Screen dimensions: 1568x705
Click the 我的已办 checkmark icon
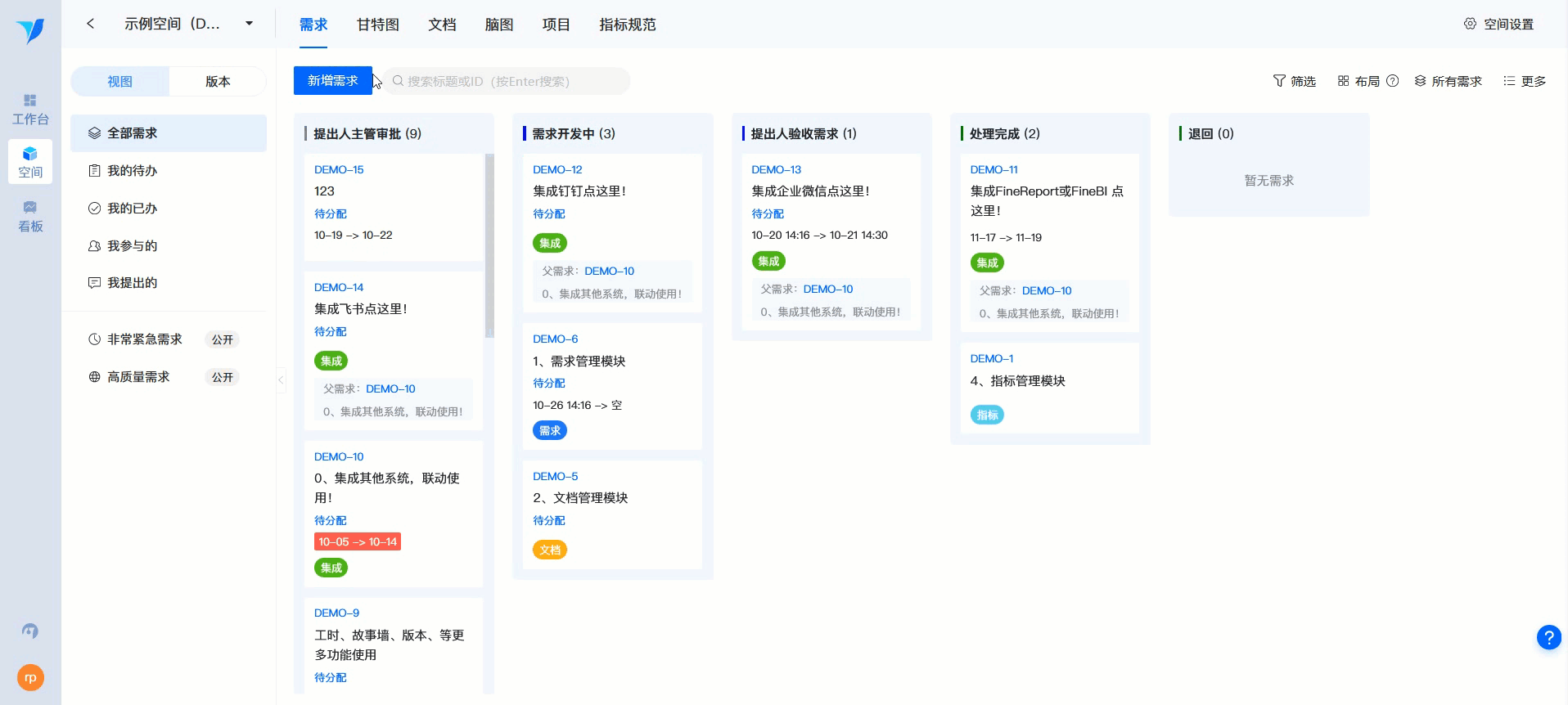click(94, 209)
